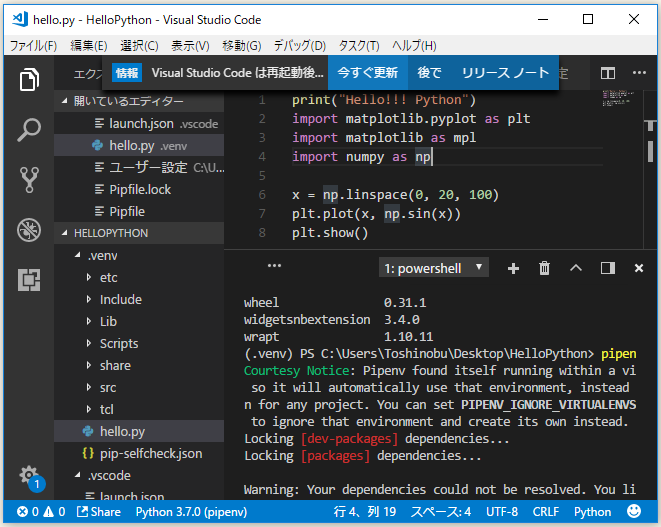Open the ヘルプ(H) menu

point(414,45)
